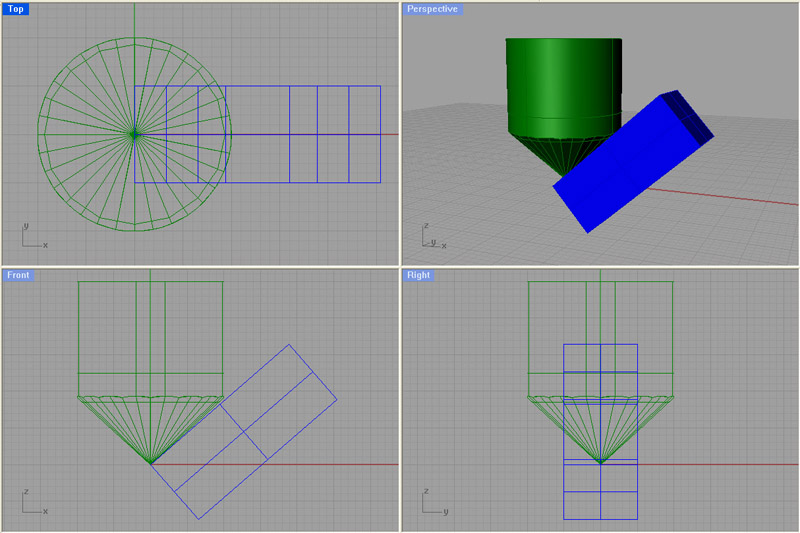Activate the Front viewport label

click(18, 275)
